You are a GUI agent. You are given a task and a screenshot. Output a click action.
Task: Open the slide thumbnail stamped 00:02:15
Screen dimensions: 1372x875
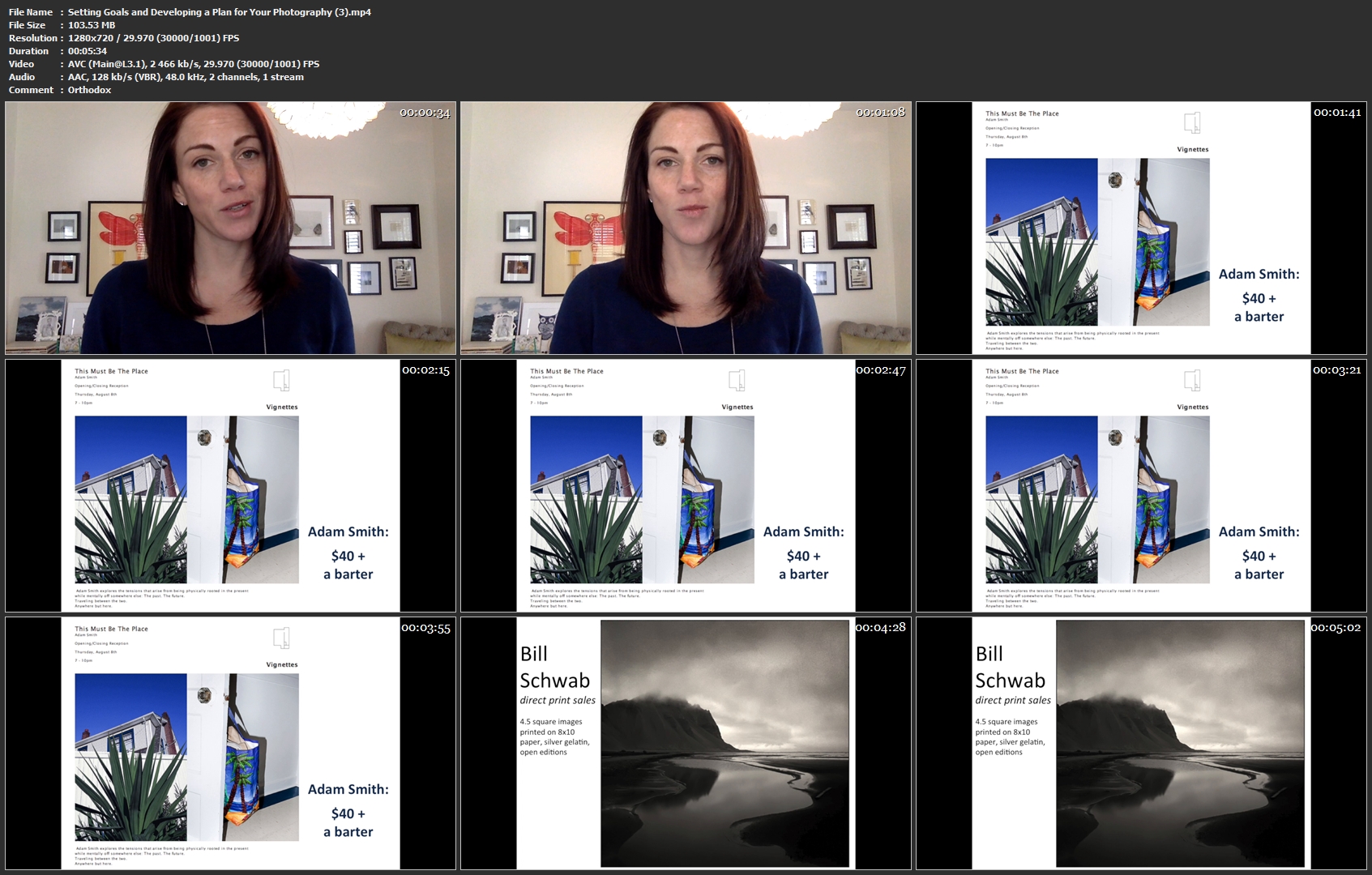pyautogui.click(x=230, y=485)
